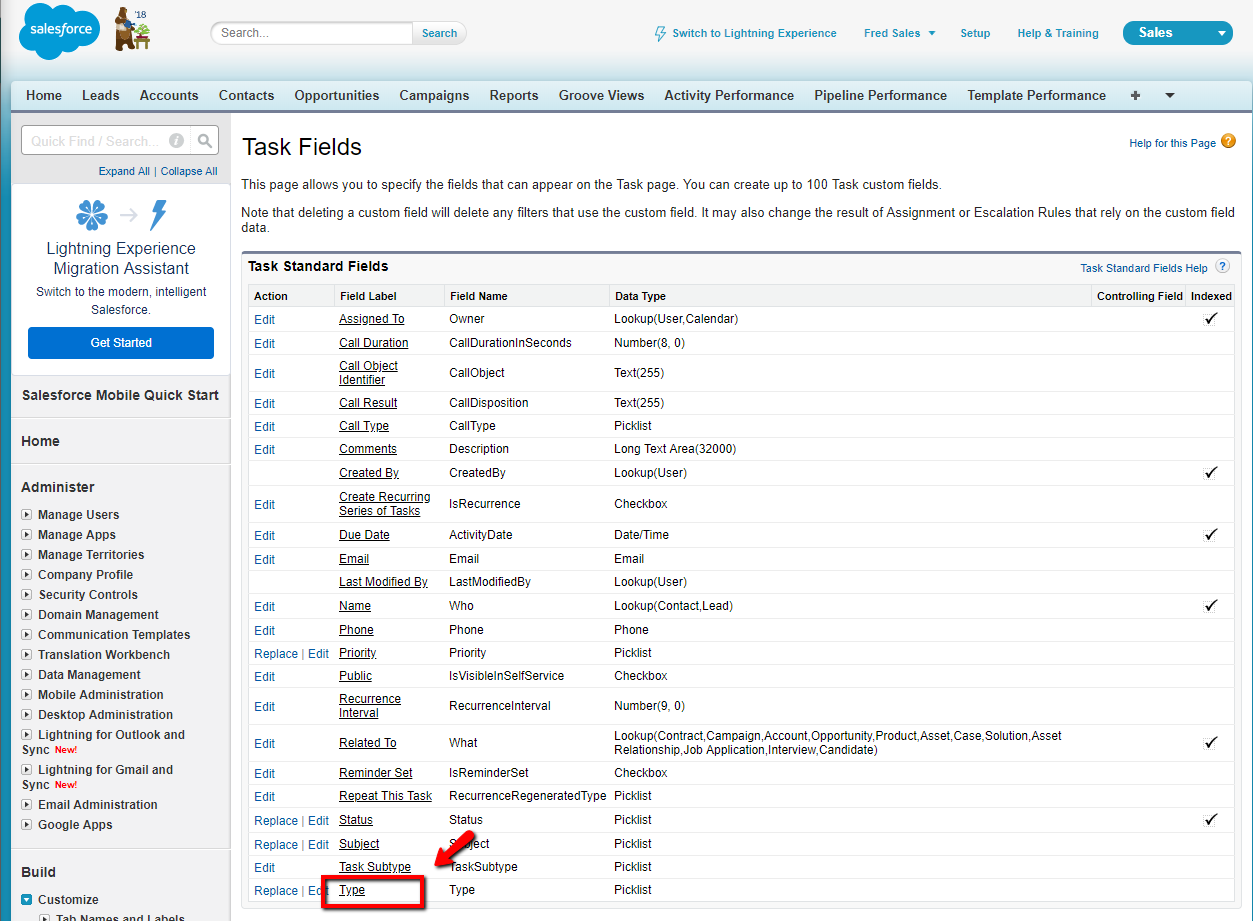Click the 'RecurrenceRegeneratedType' field name
1253x921 pixels.
pyautogui.click(x=528, y=796)
